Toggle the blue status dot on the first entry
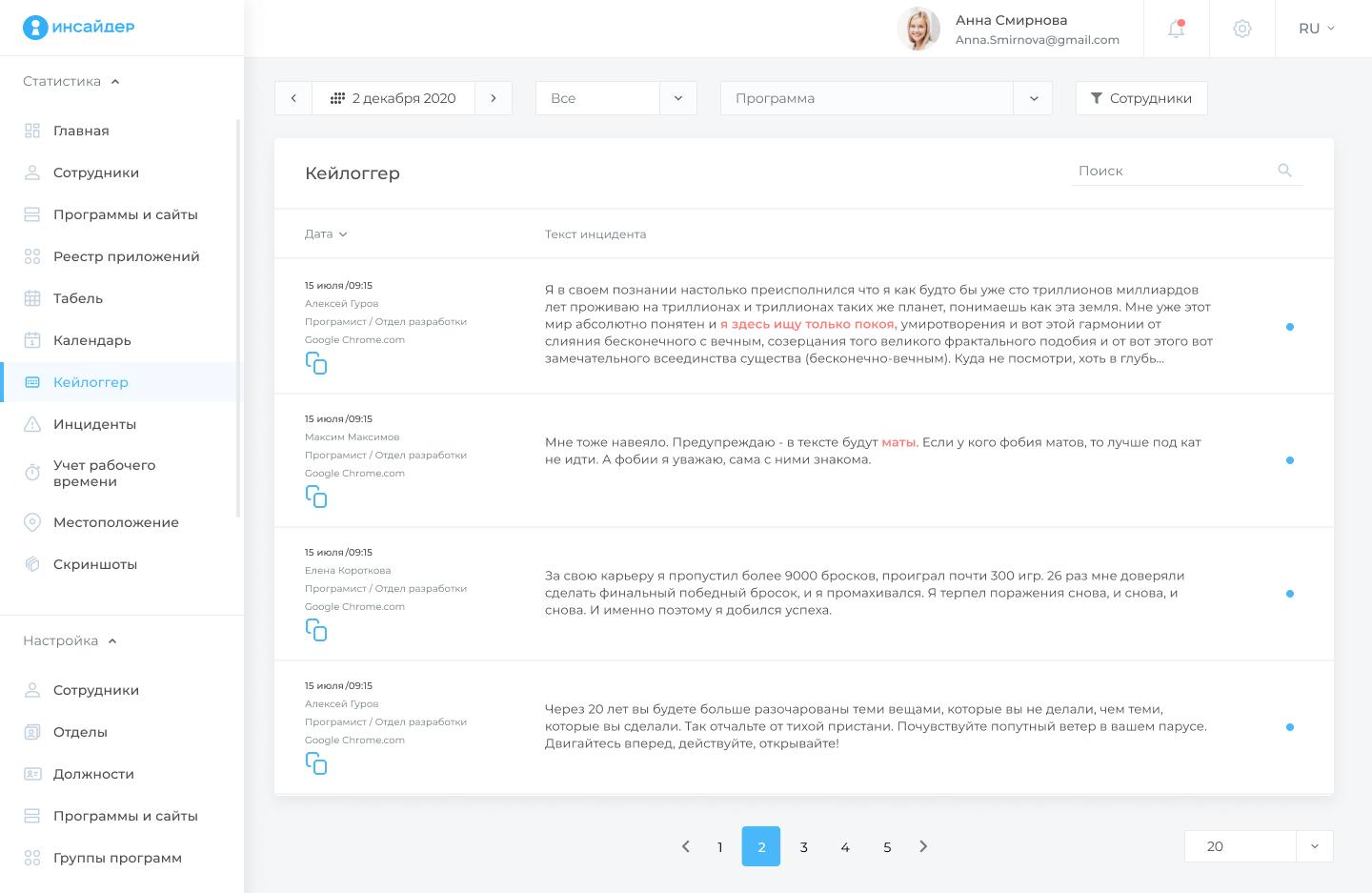The width and height of the screenshot is (1372, 893). coord(1290,327)
